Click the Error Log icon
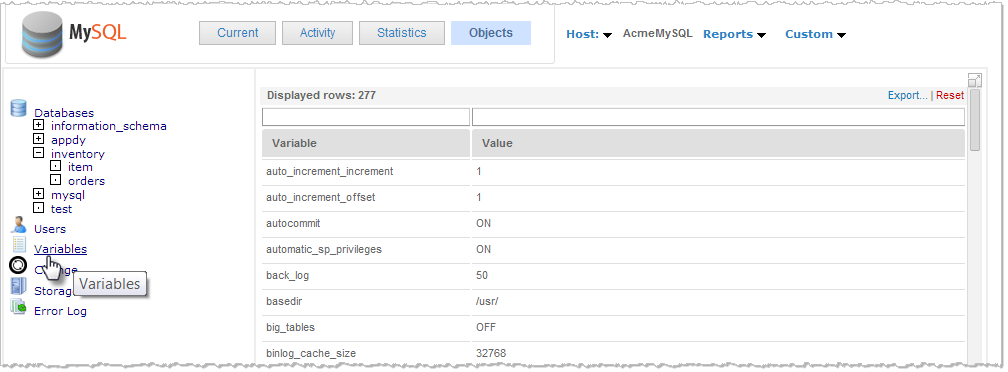Image resolution: width=1008 pixels, height=372 pixels. [x=19, y=307]
